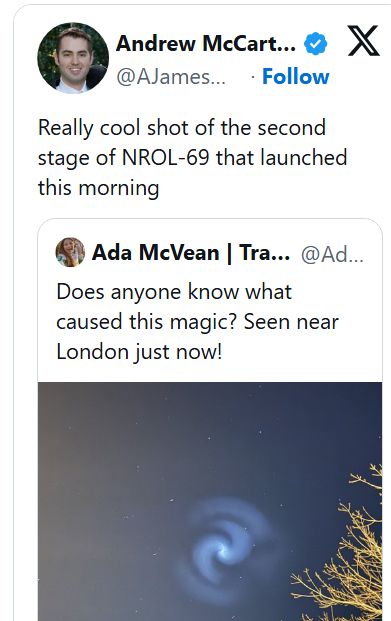This screenshot has height=621, width=391.
Task: Open Ada McVean's small avatar
Action: (x=70, y=252)
